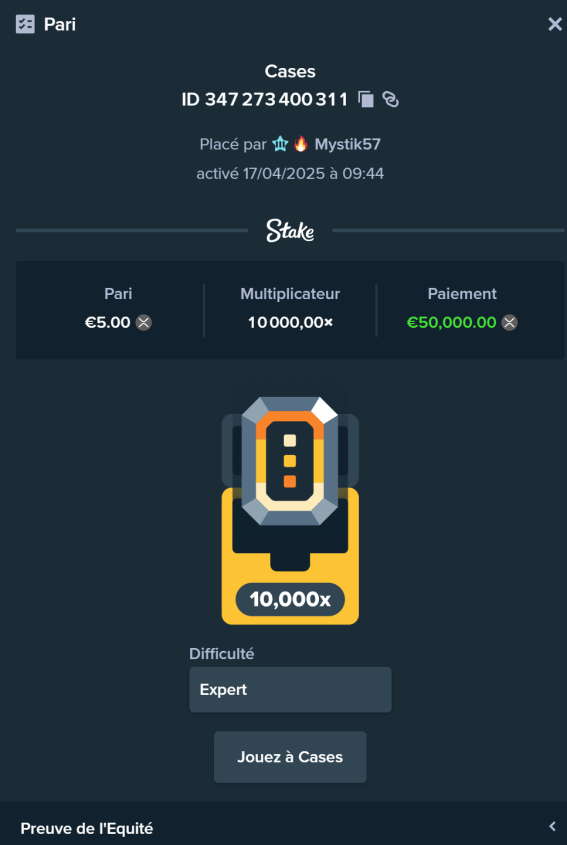Screen dimensions: 567x845
Task: Click the 10,000x multiplier badge
Action: tap(290, 599)
